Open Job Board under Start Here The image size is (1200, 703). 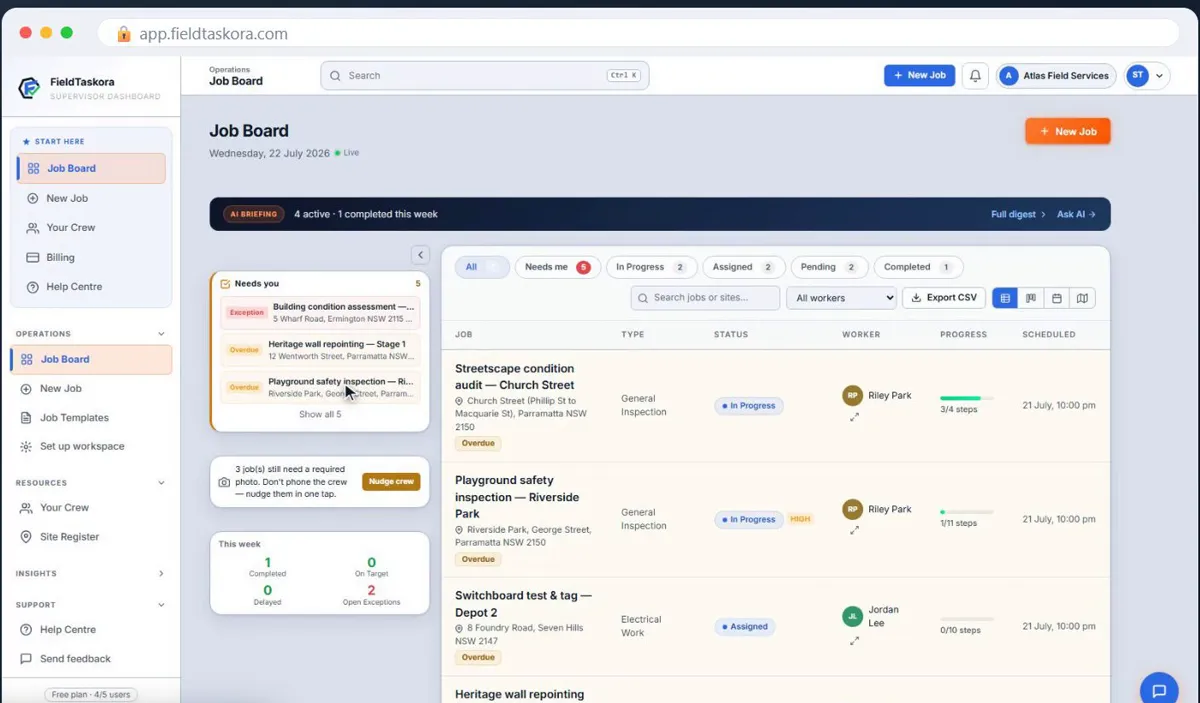pos(91,169)
